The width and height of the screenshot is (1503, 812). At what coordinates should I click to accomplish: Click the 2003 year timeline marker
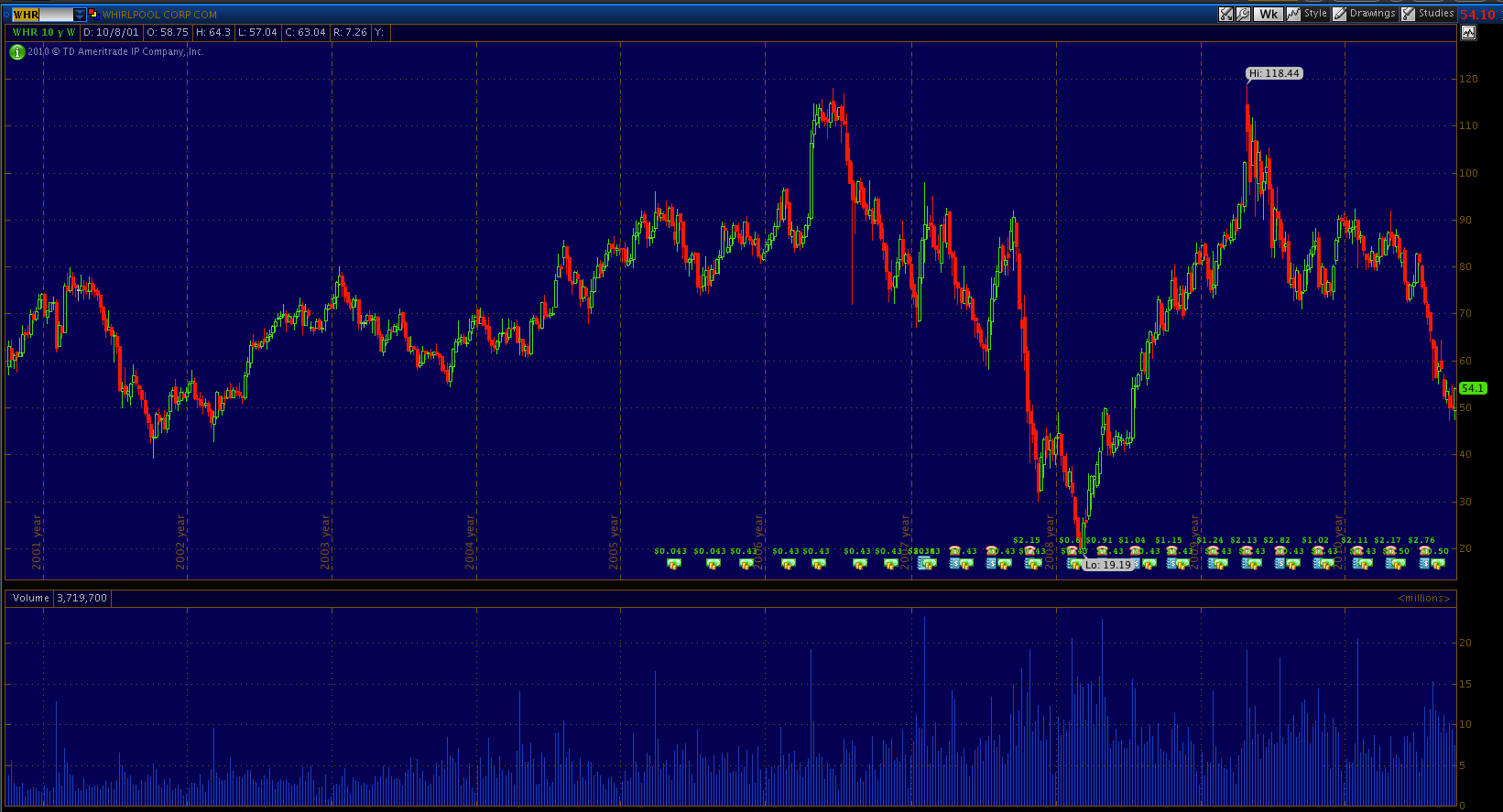(x=325, y=542)
